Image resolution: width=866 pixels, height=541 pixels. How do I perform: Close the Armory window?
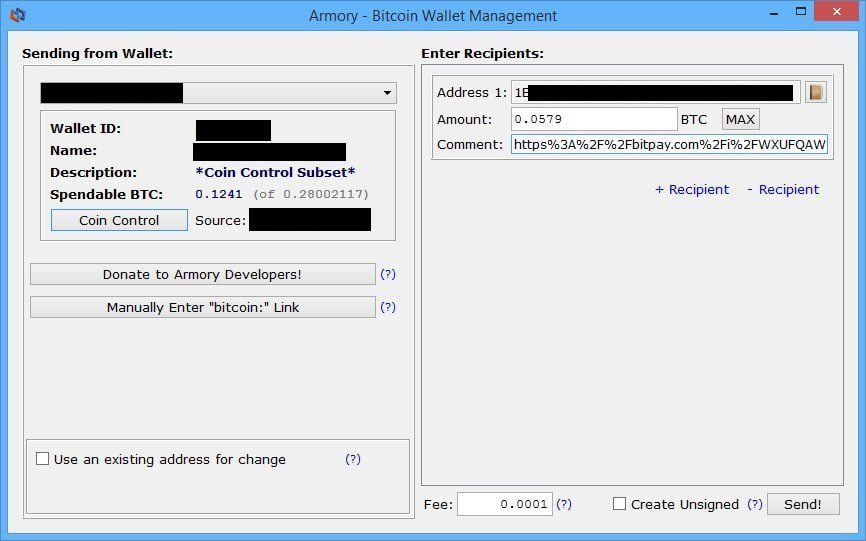pyautogui.click(x=836, y=11)
